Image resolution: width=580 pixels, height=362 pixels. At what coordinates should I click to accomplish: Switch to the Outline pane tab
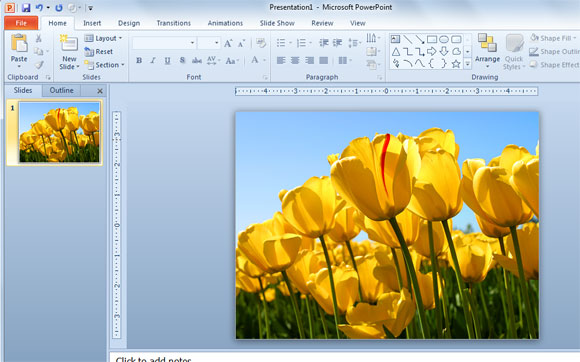pos(61,90)
